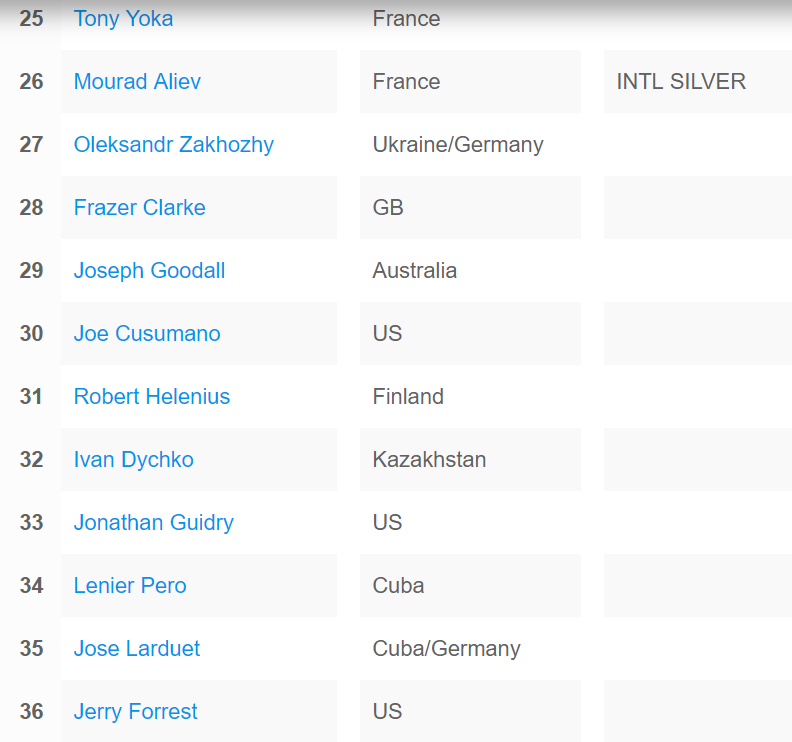Open Tony Yoka's profile link

click(123, 19)
